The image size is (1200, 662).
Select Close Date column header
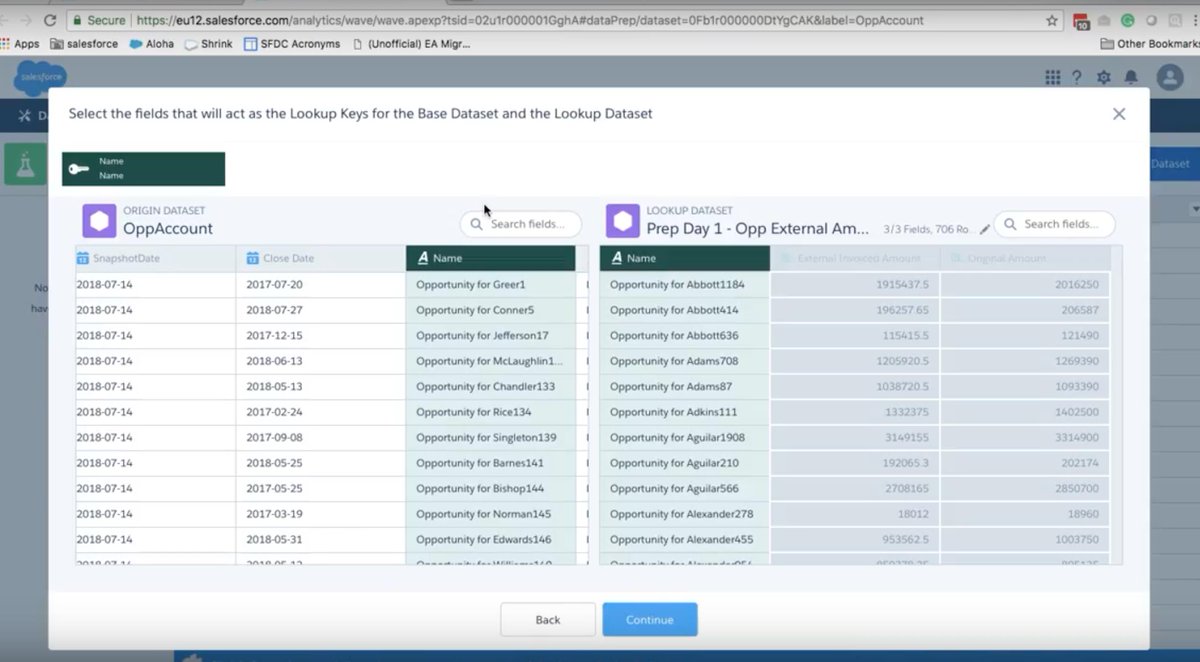(321, 258)
